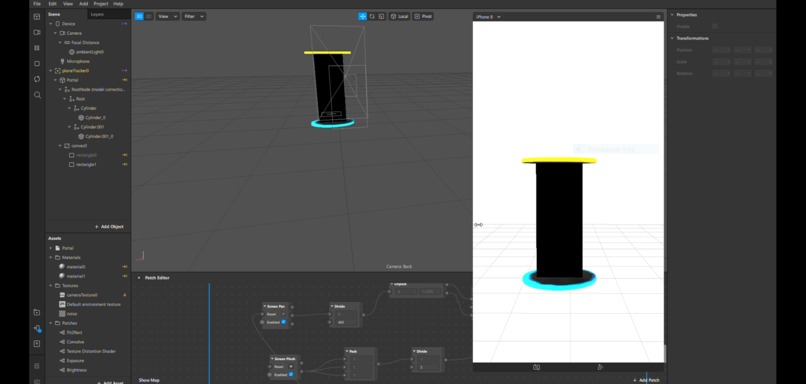
Task: Switch the viewport to 2D mode
Action: [x=149, y=16]
